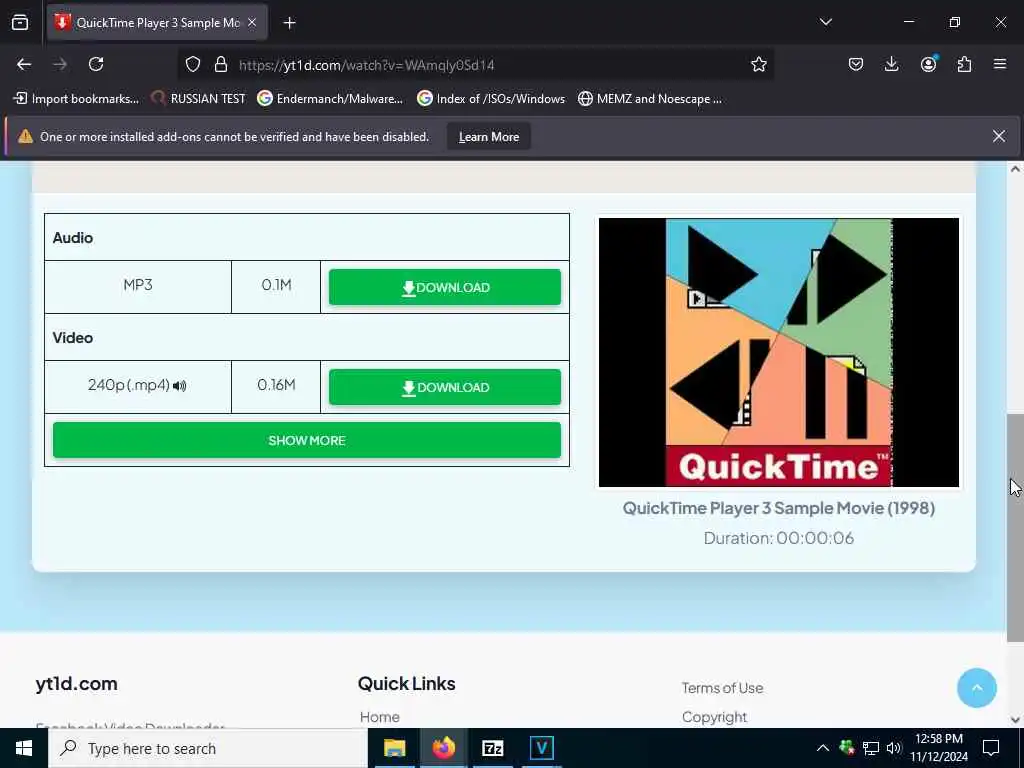This screenshot has width=1024, height=768.
Task: Download the MP3 audio file
Action: (445, 287)
